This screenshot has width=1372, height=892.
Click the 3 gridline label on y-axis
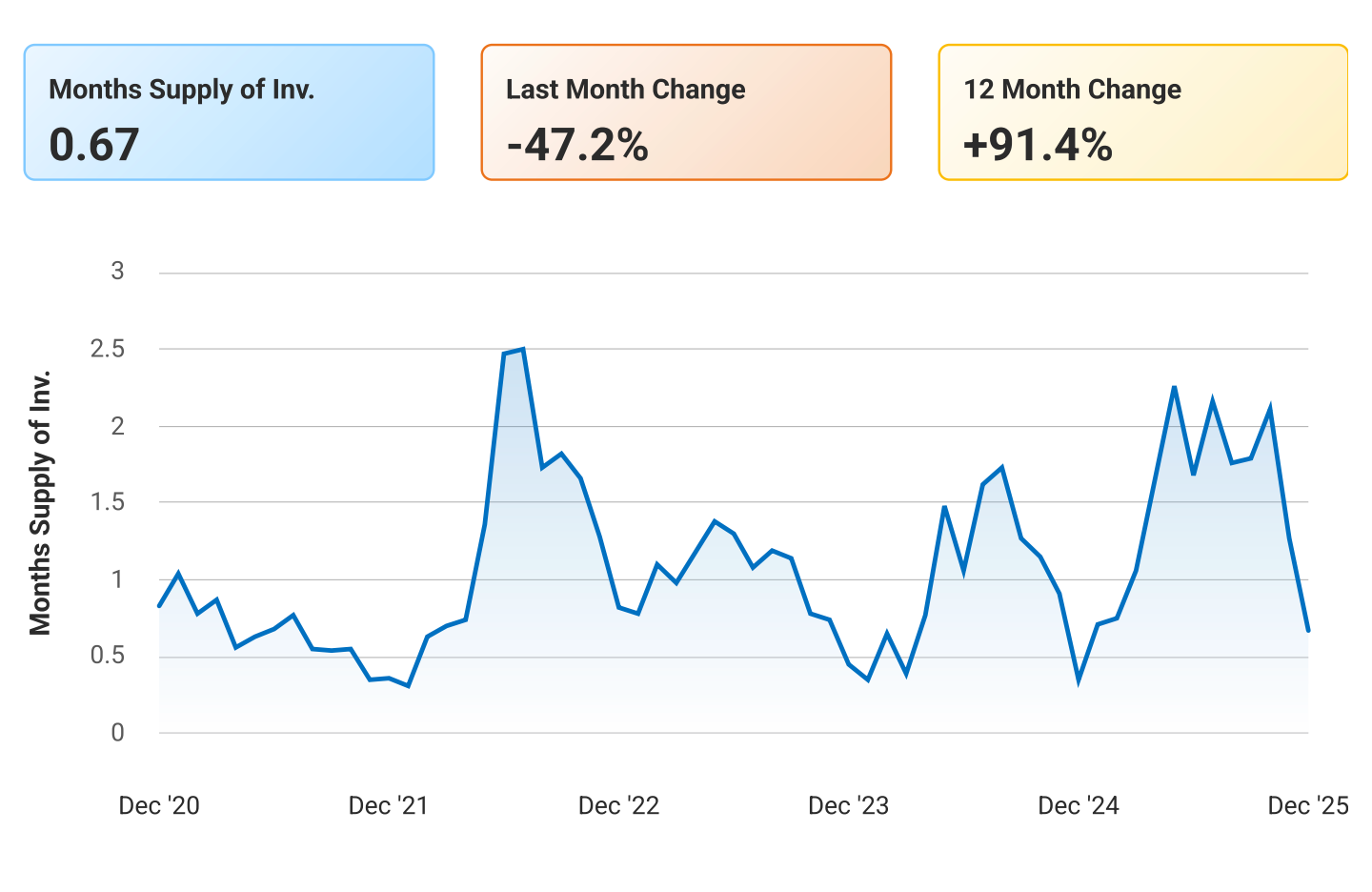point(116,271)
